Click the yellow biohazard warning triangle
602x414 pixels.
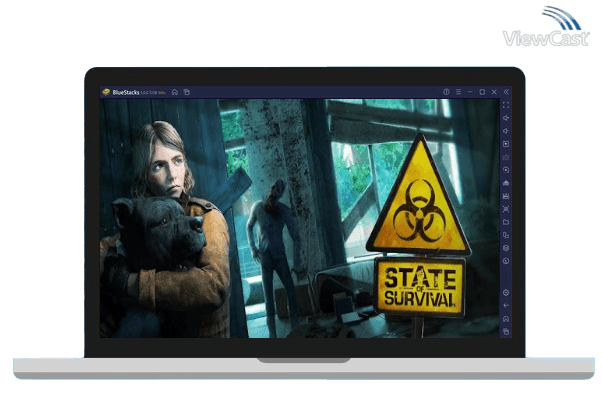418,196
